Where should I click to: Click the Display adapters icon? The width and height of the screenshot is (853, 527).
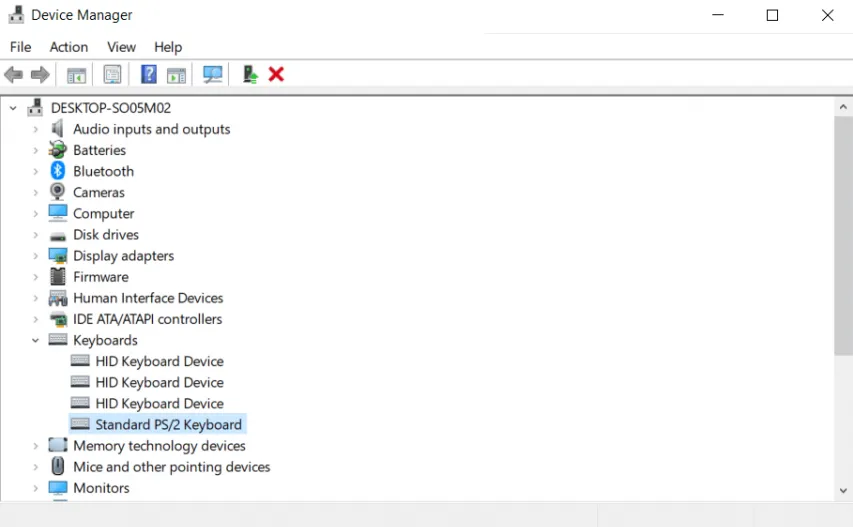[58, 256]
